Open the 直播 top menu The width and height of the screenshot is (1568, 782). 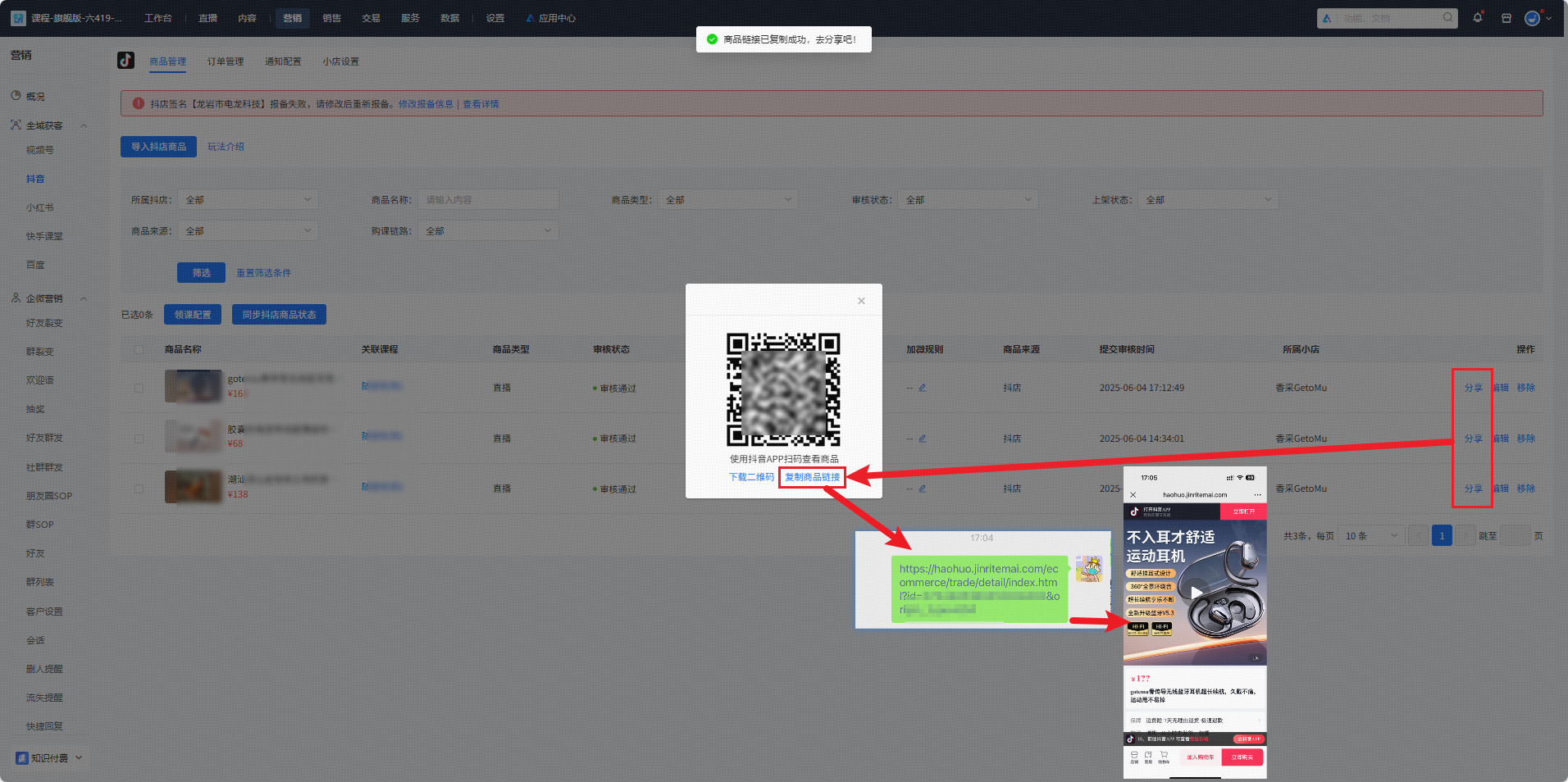pos(207,18)
